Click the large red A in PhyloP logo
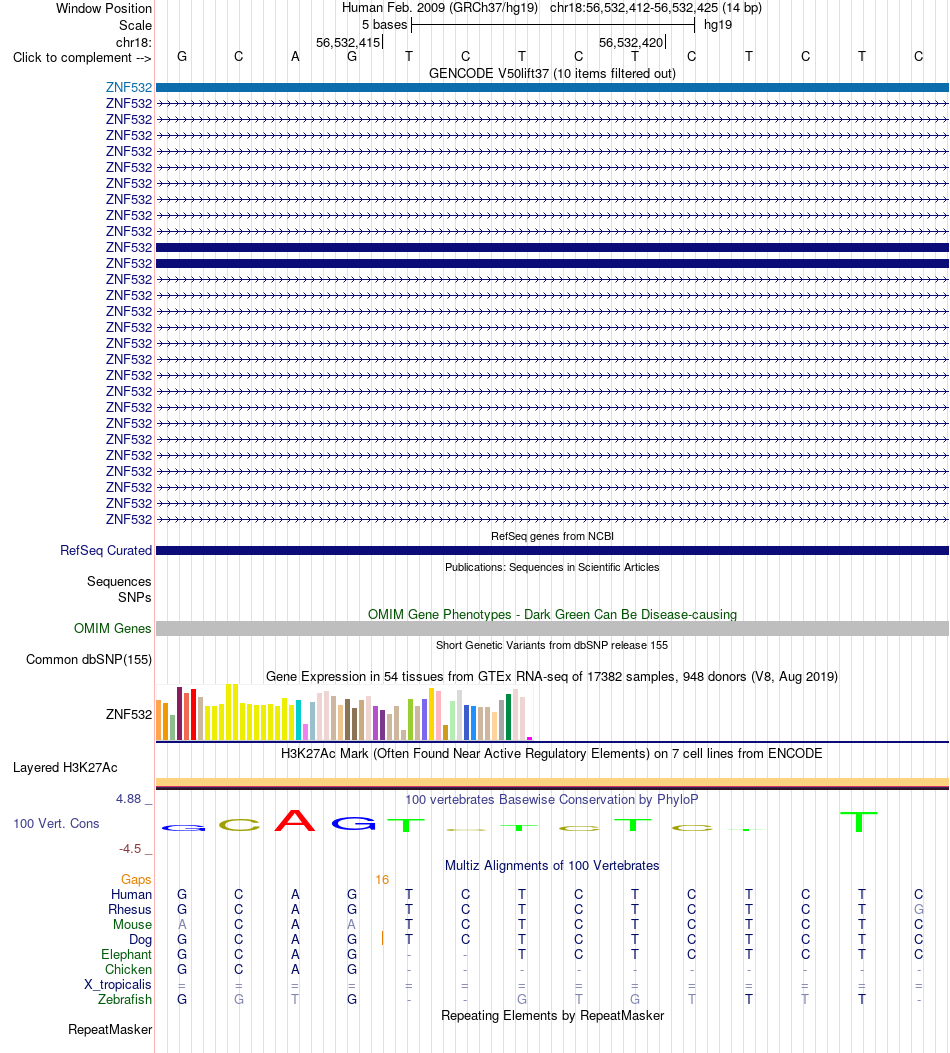This screenshot has height=1053, width=950. click(x=295, y=821)
